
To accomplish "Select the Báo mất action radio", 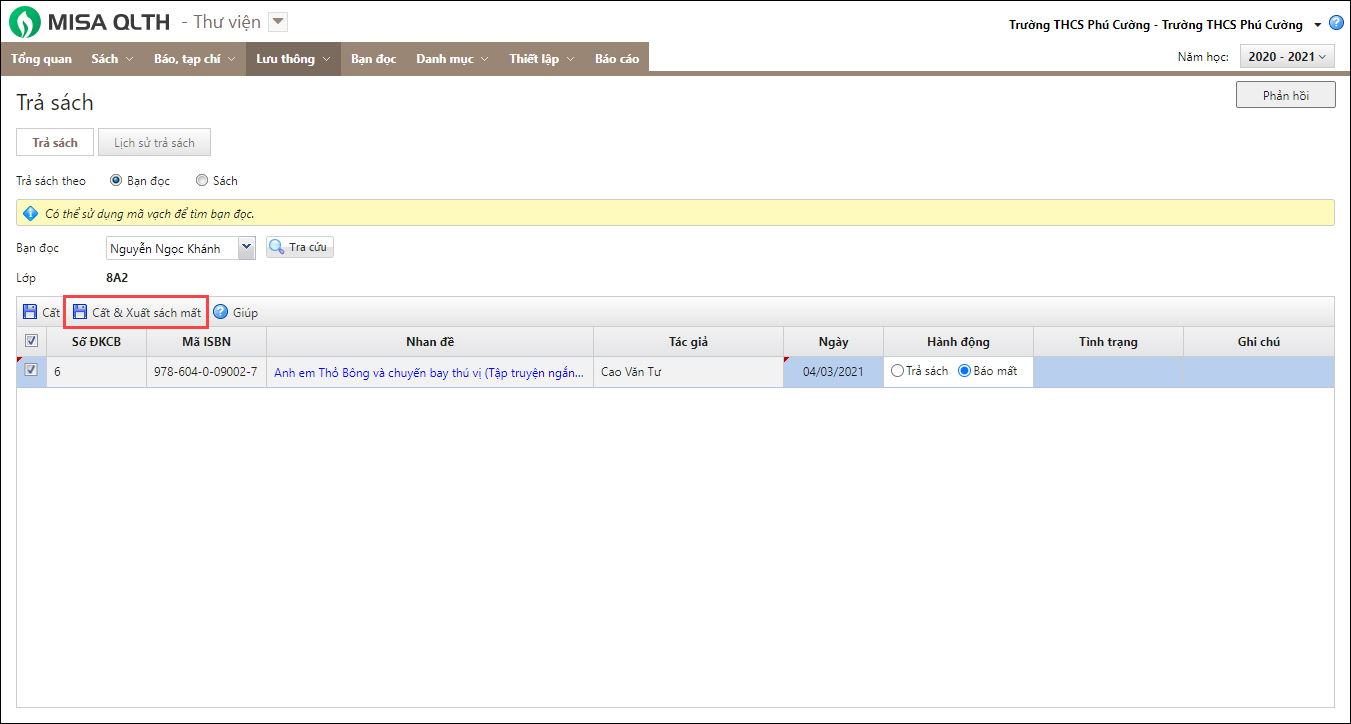I will tap(964, 371).
